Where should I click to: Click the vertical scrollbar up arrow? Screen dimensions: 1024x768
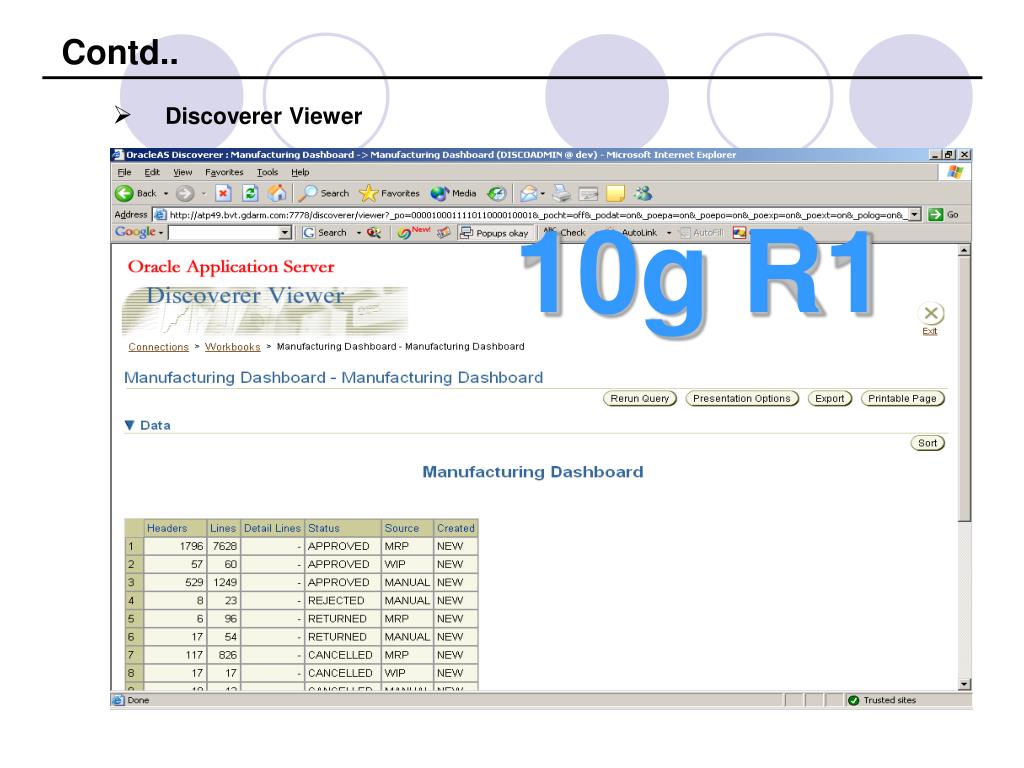click(965, 251)
